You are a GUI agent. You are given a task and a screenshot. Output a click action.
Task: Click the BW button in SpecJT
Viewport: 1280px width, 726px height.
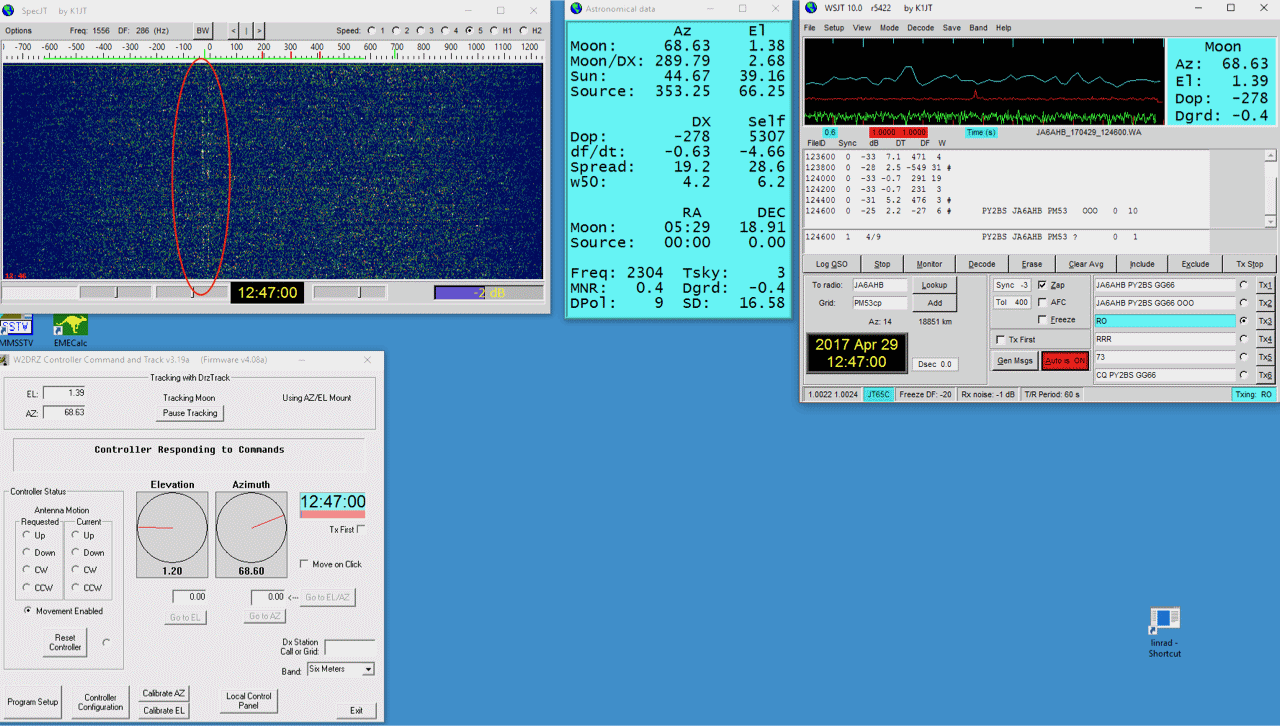[x=203, y=31]
